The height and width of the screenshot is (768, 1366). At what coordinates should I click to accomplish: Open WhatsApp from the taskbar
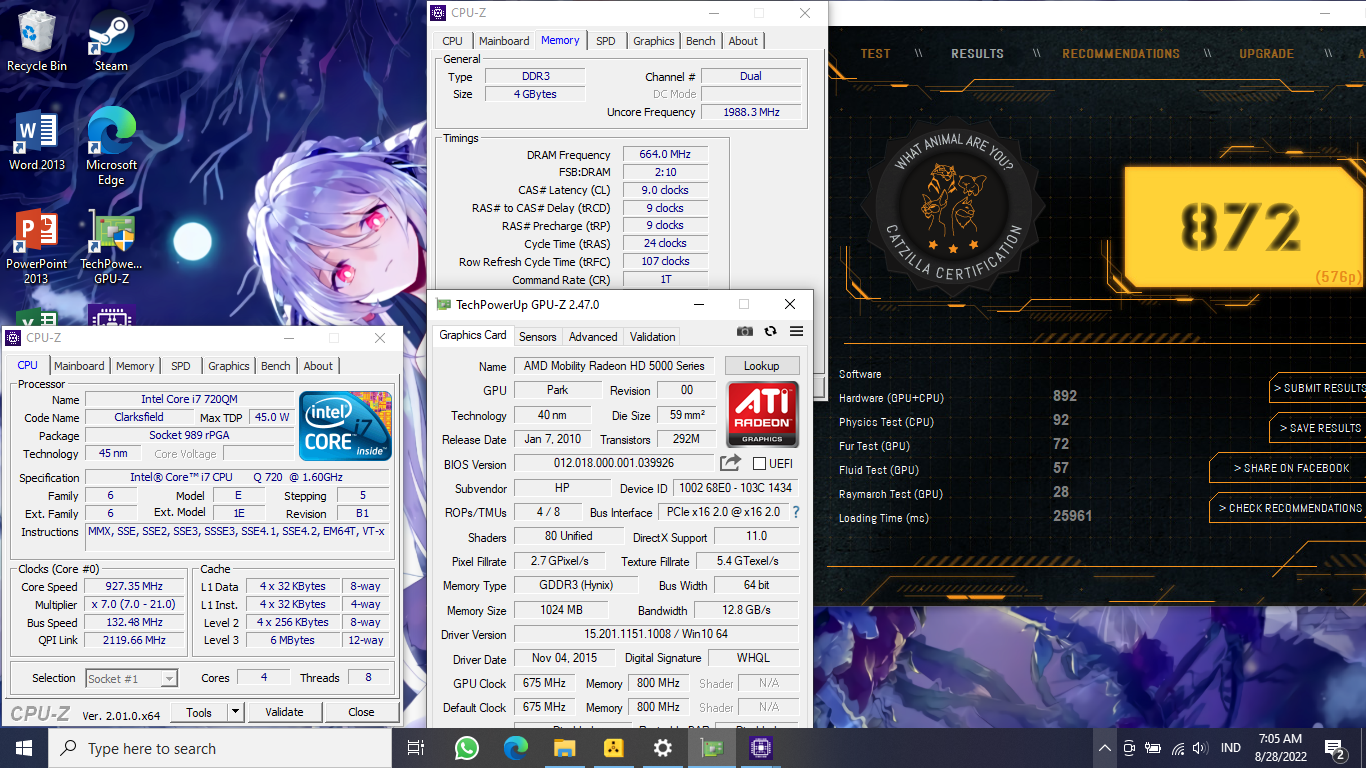pos(466,748)
